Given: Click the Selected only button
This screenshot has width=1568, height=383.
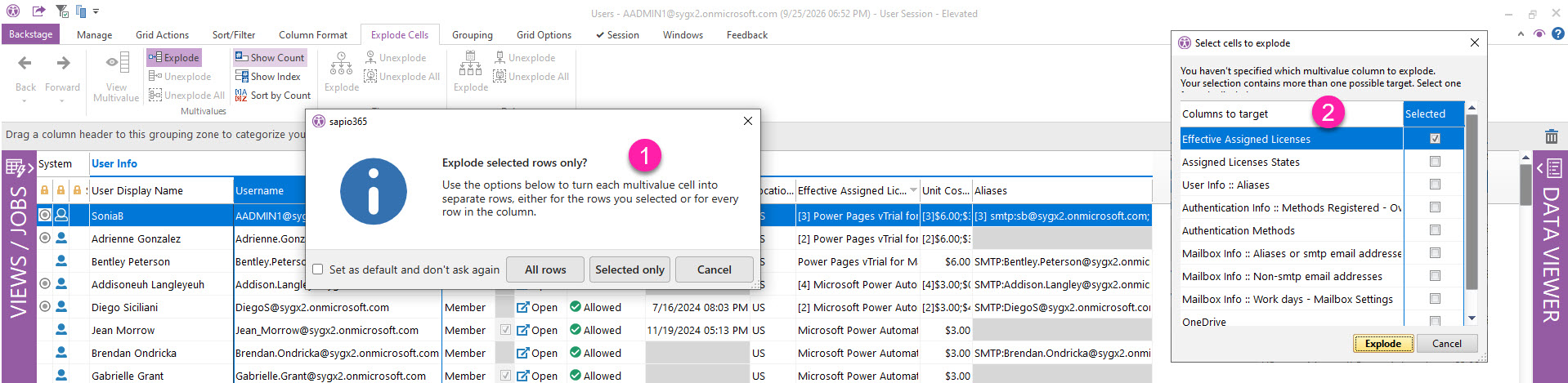Looking at the screenshot, I should [x=629, y=269].
